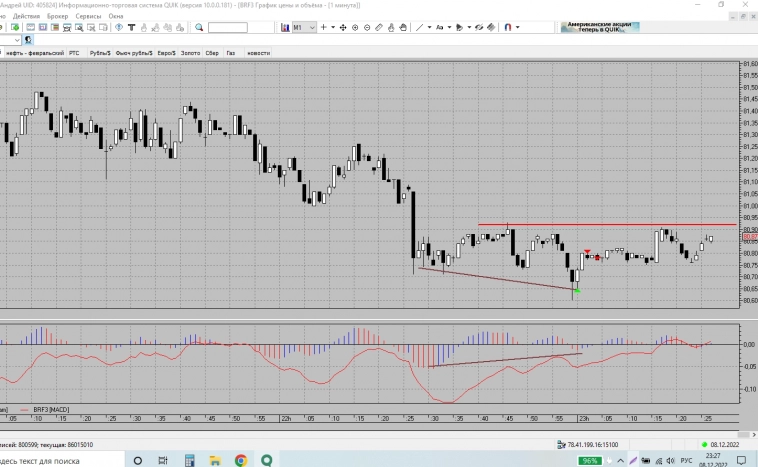758x467 pixels.
Task: Click the magnifier search icon in toolbar
Action: click(199, 28)
